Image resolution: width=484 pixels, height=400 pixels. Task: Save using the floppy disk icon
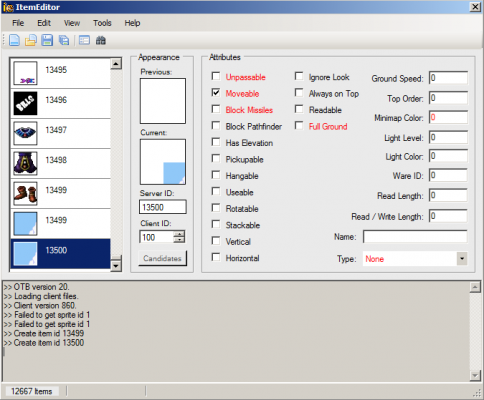click(x=47, y=40)
